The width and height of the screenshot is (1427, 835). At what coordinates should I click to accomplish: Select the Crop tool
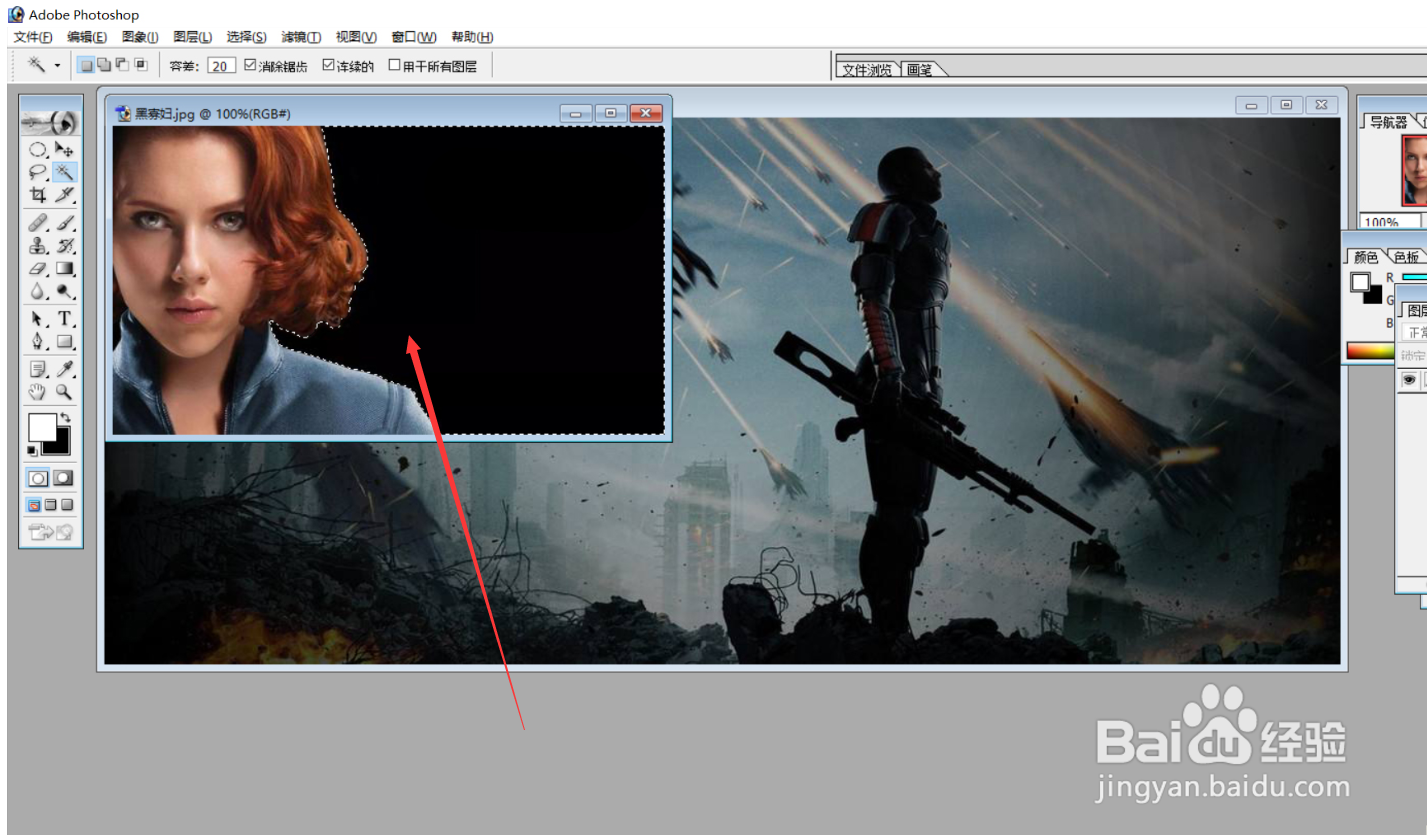click(x=38, y=194)
